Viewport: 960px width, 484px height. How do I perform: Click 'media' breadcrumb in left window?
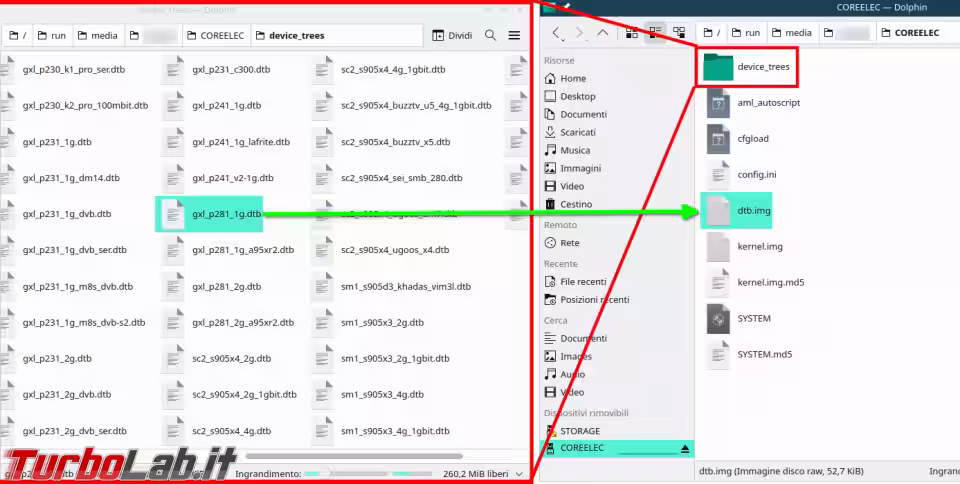(x=98, y=35)
